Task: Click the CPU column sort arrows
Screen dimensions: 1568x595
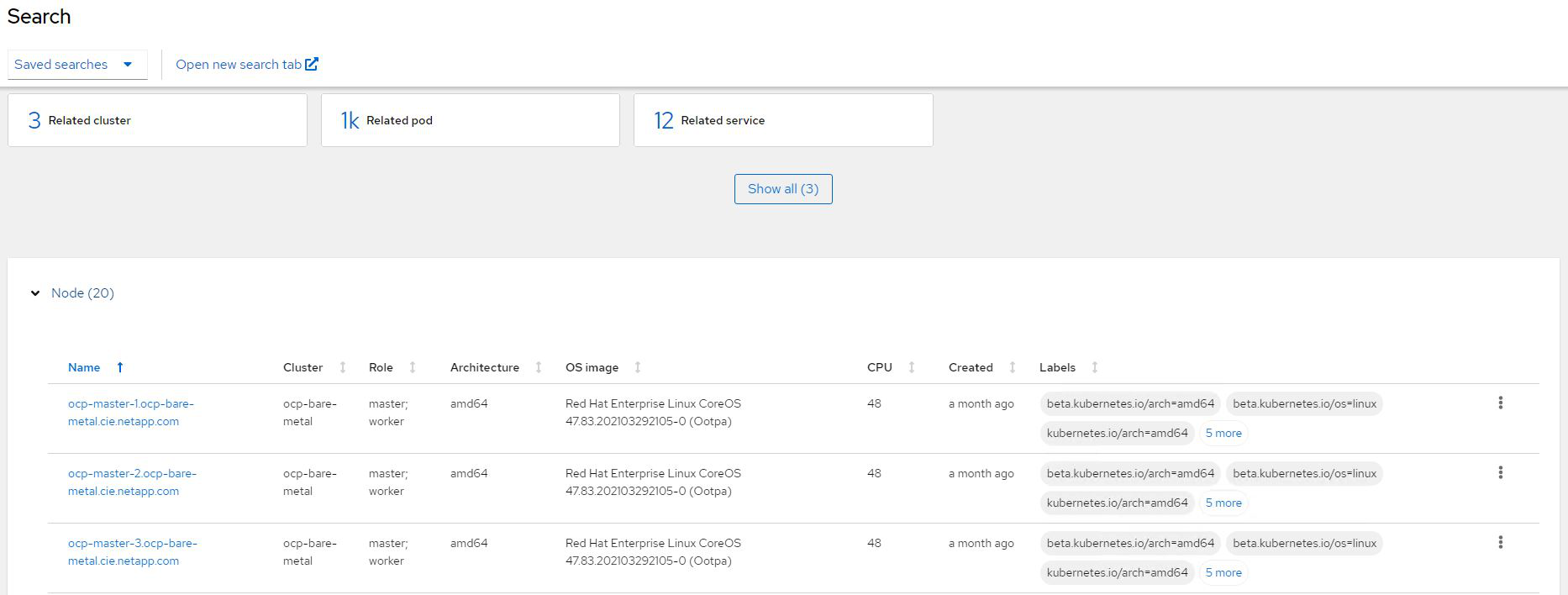Action: point(912,367)
